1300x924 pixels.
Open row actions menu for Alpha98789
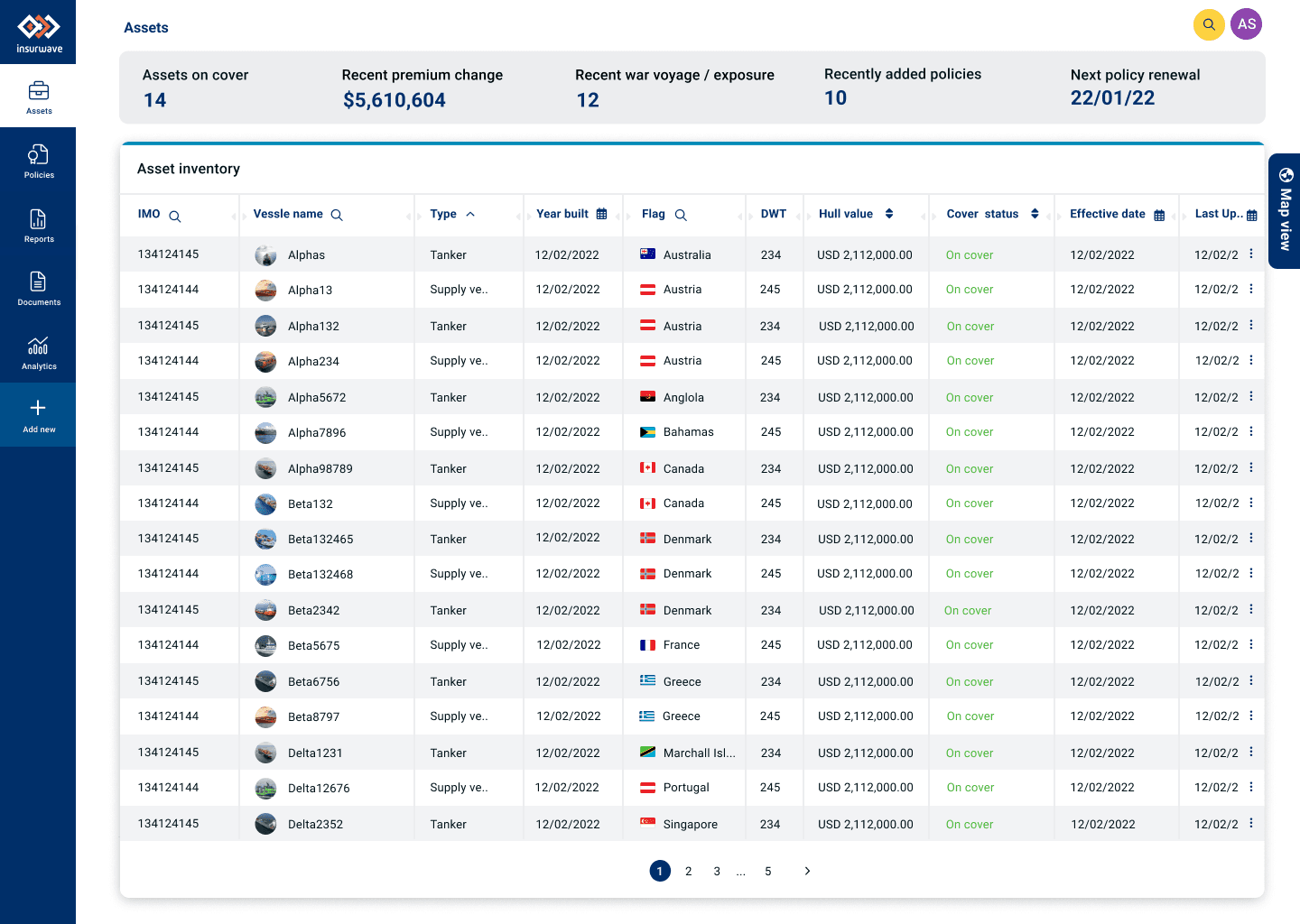click(x=1251, y=467)
